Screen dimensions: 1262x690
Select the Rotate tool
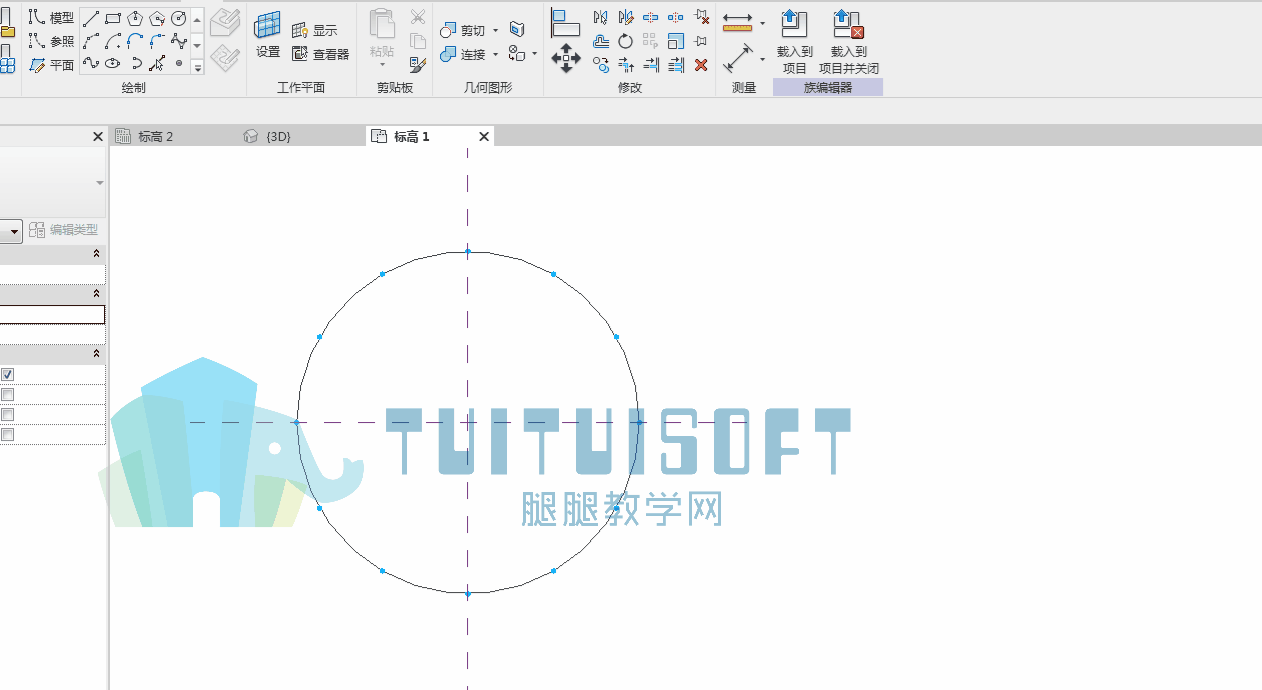pyautogui.click(x=626, y=41)
